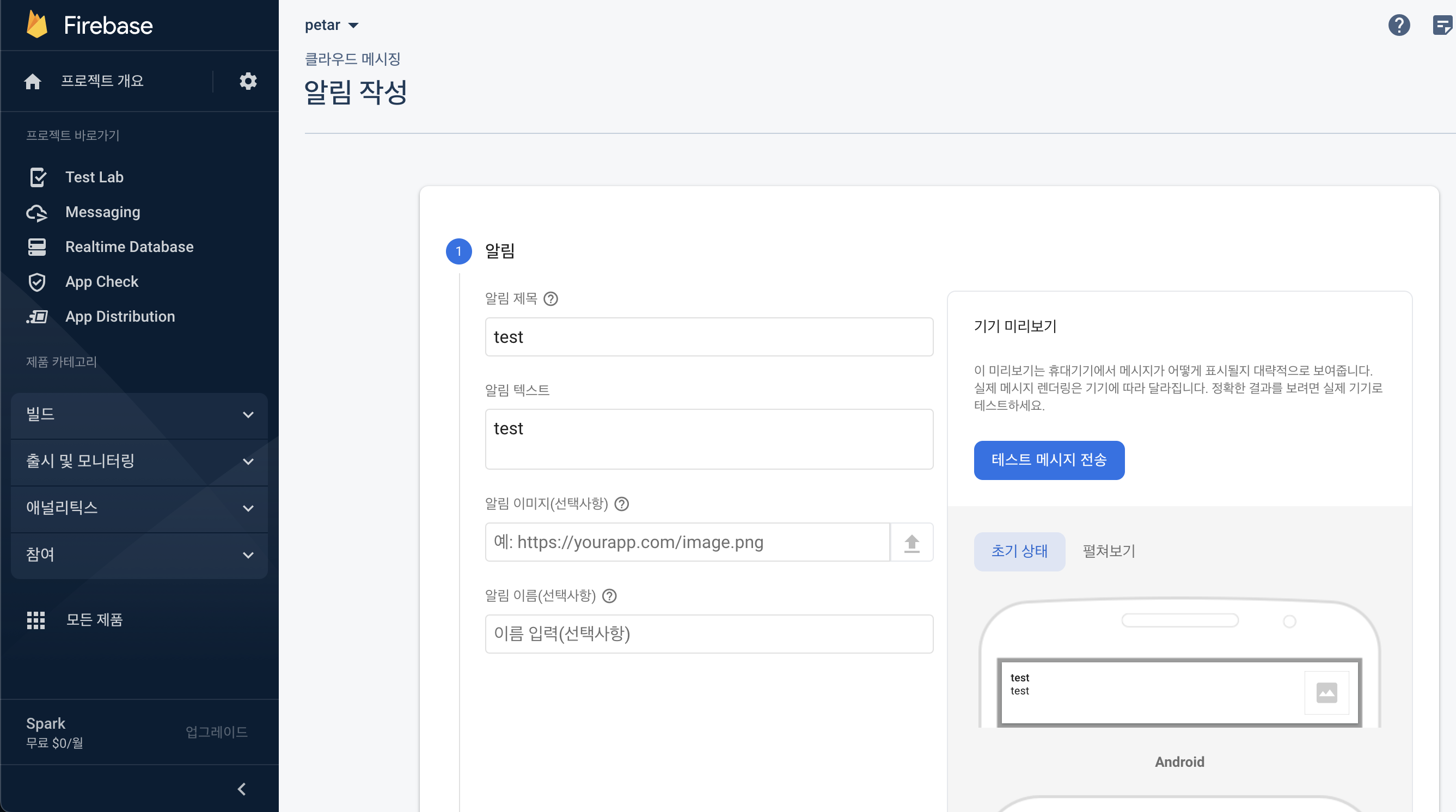Viewport: 1456px width, 812px height.
Task: Expand the 애널리틱스 category
Action: click(138, 508)
